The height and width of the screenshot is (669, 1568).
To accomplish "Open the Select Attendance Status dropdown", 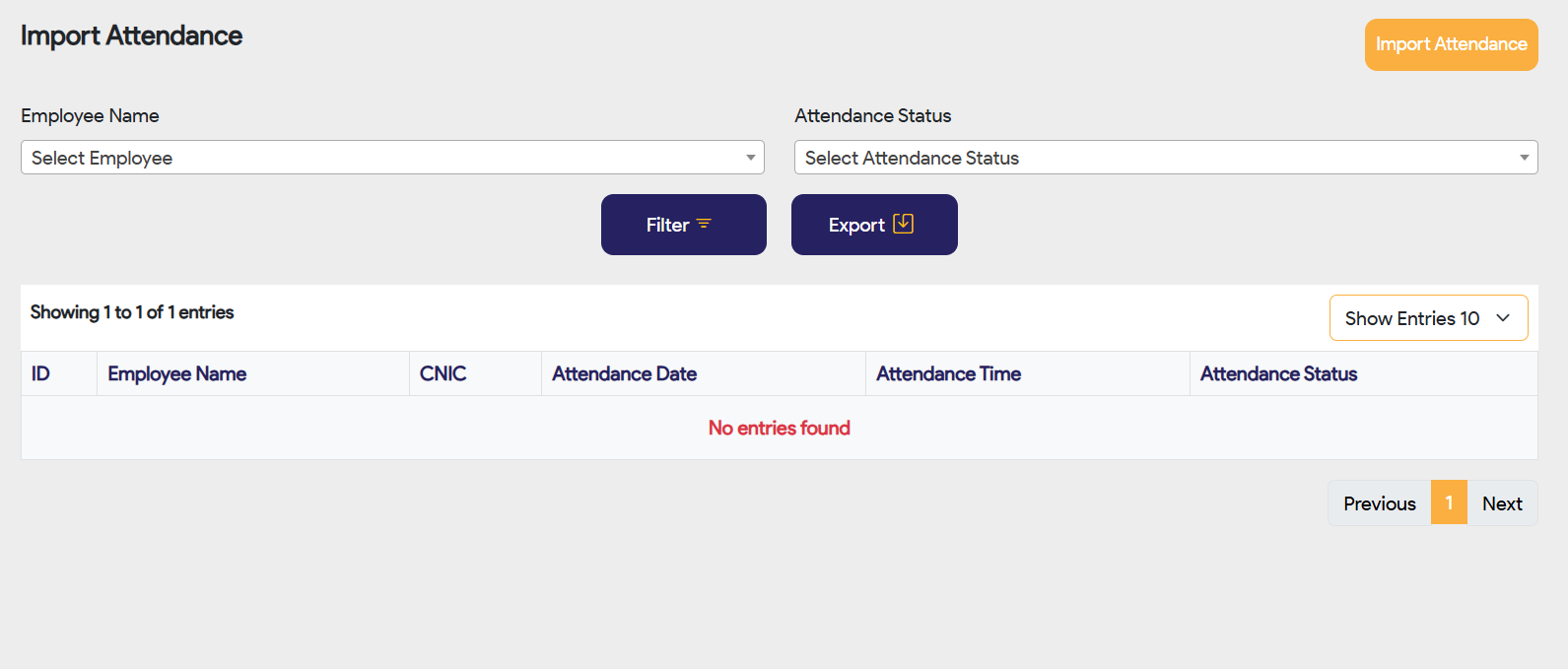I will pyautogui.click(x=1165, y=158).
